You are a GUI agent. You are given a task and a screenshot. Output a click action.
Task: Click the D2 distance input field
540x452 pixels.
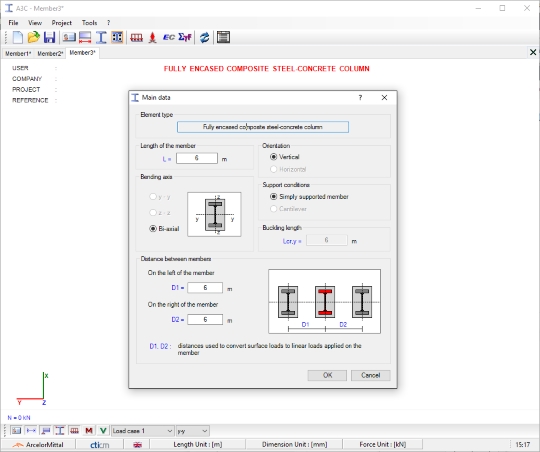coord(205,319)
